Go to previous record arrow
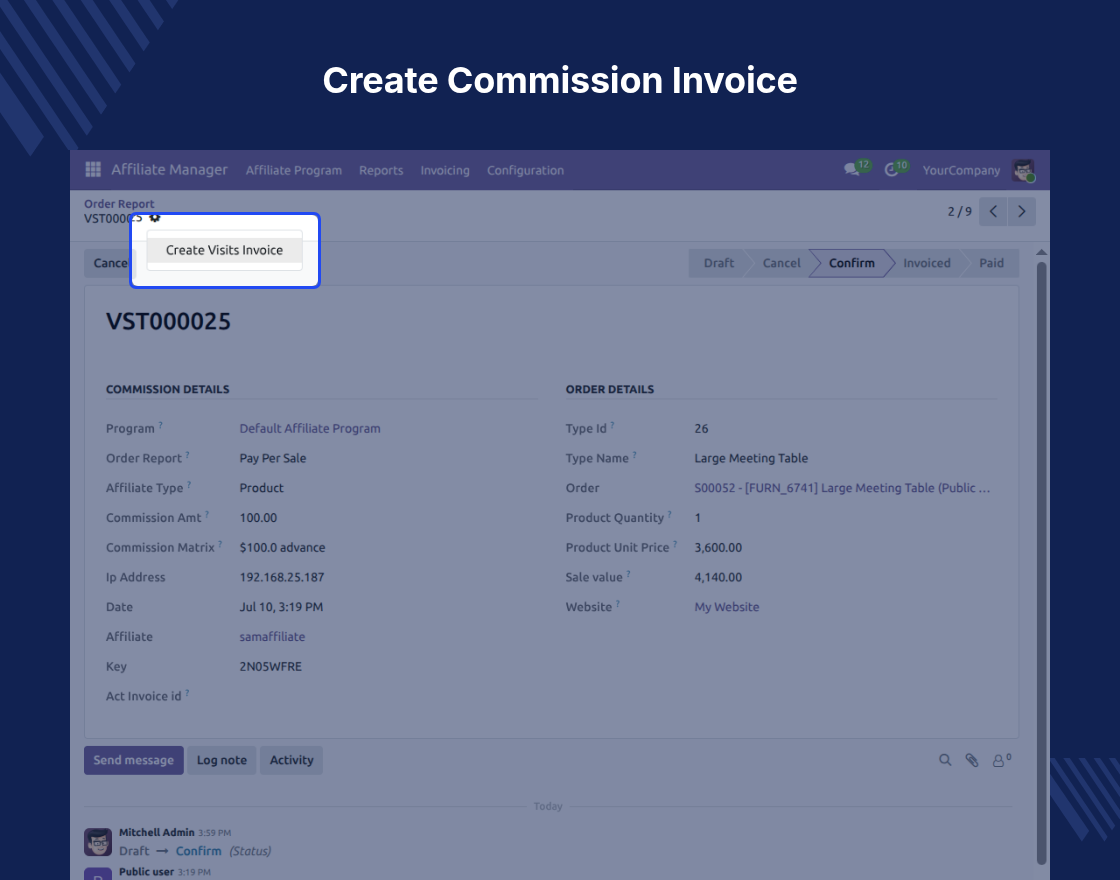The width and height of the screenshot is (1120, 880). pyautogui.click(x=993, y=211)
